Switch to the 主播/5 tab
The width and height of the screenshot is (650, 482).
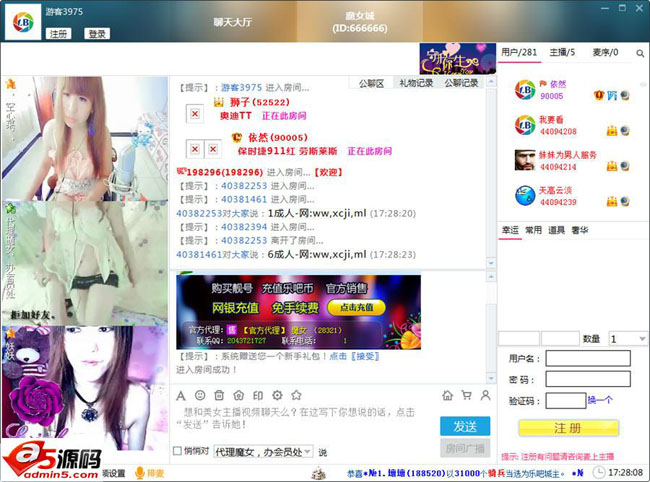coord(562,52)
